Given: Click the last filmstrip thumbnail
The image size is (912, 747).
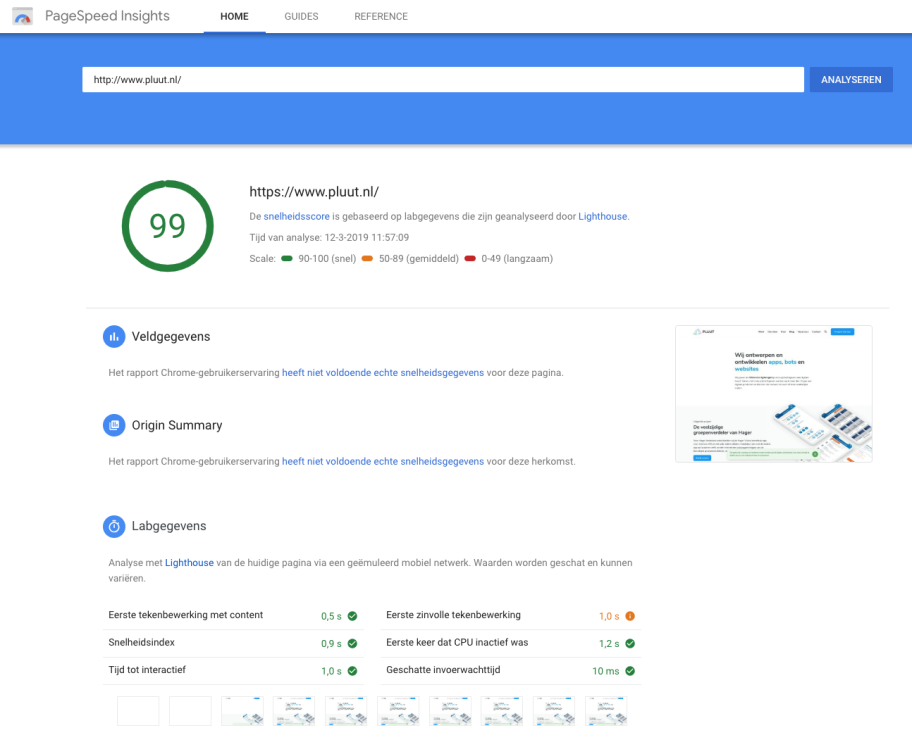Looking at the screenshot, I should (x=606, y=711).
